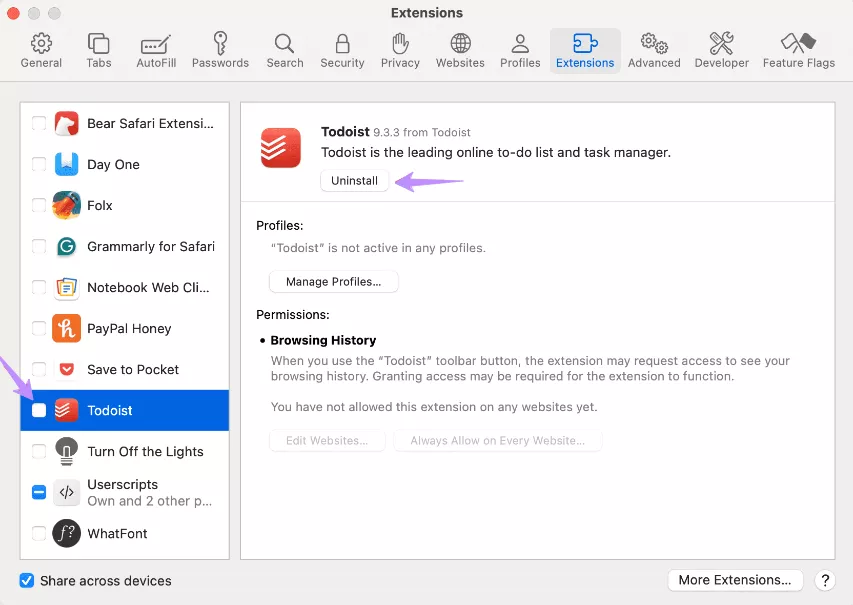Enable the WhatFont checkbox
Viewport: 853px width, 605px height.
pos(39,533)
